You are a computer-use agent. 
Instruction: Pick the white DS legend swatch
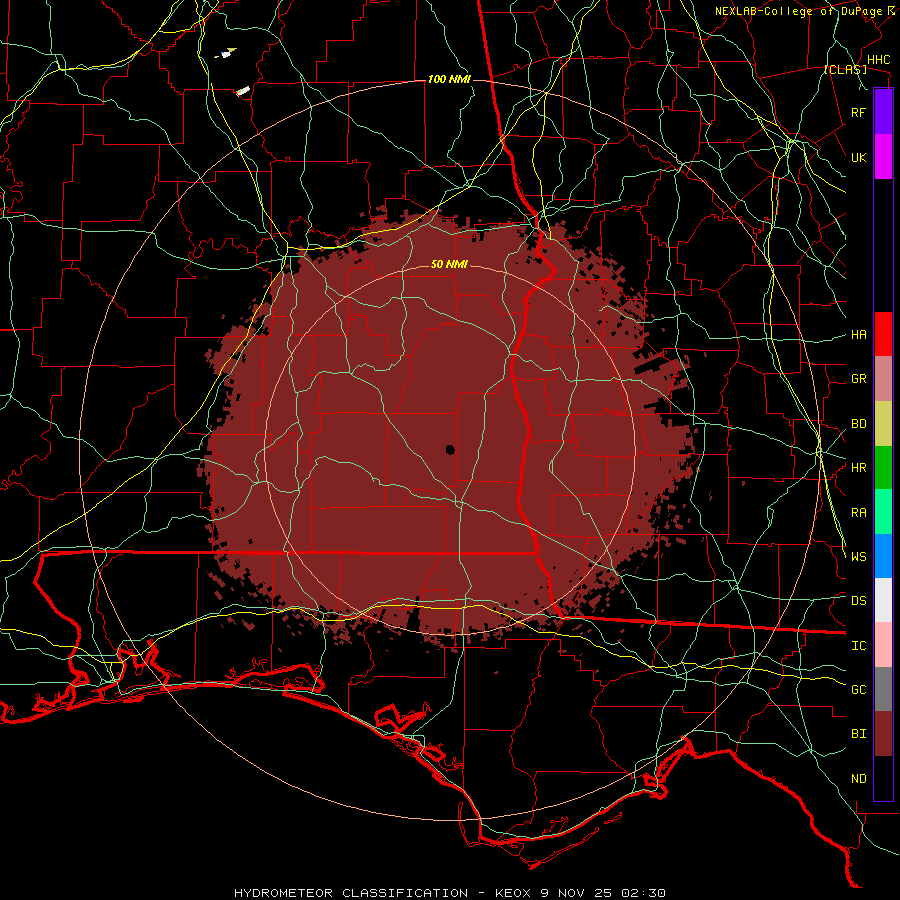[883, 600]
